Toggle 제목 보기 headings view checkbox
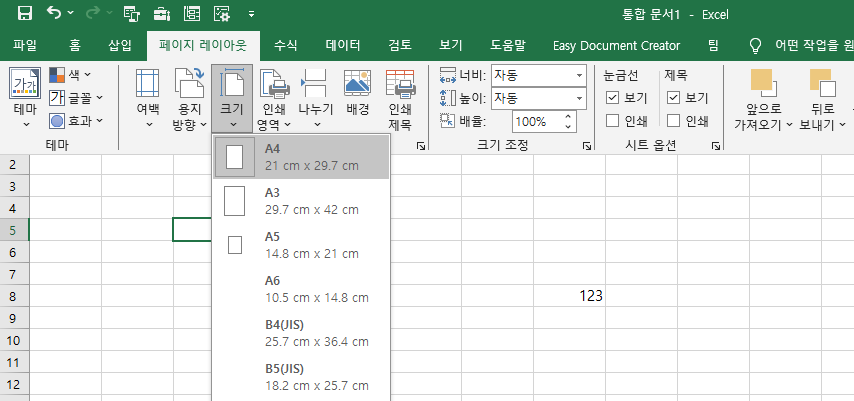The width and height of the screenshot is (854, 401). 673,98
